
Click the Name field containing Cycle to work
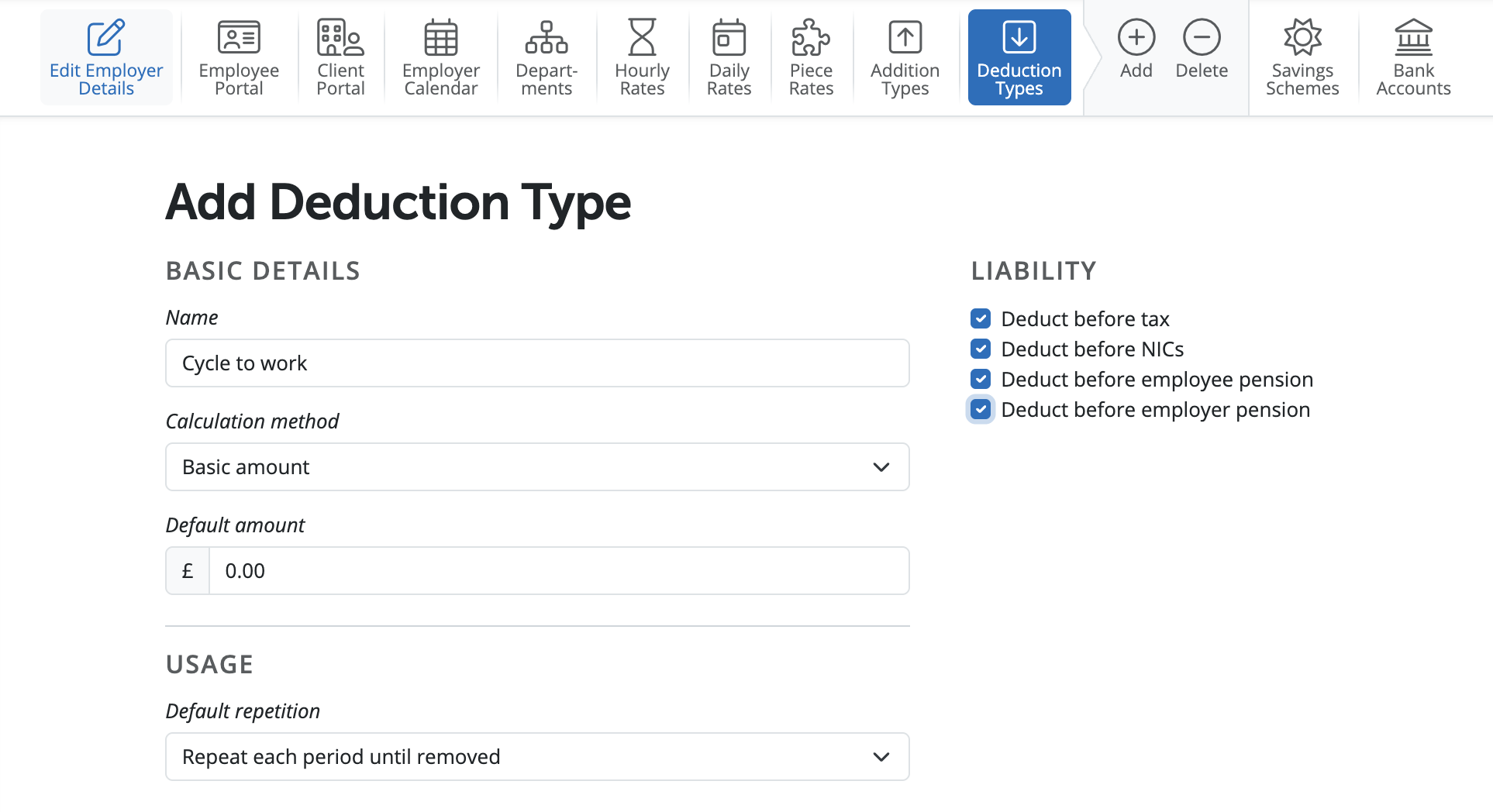(x=537, y=363)
